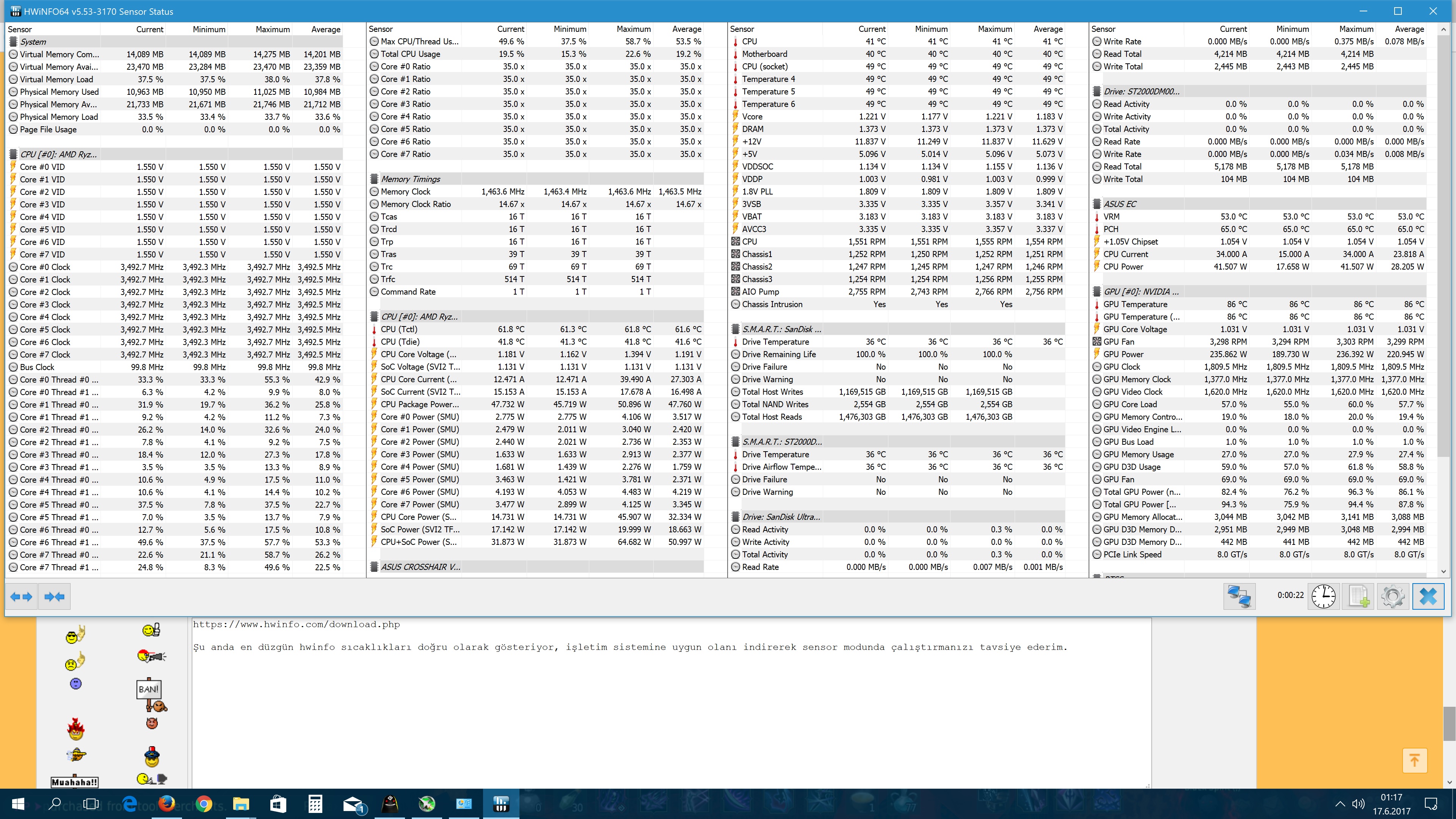Select the ASUS EC section header
Viewport: 1456px width, 819px height.
coord(1259,204)
